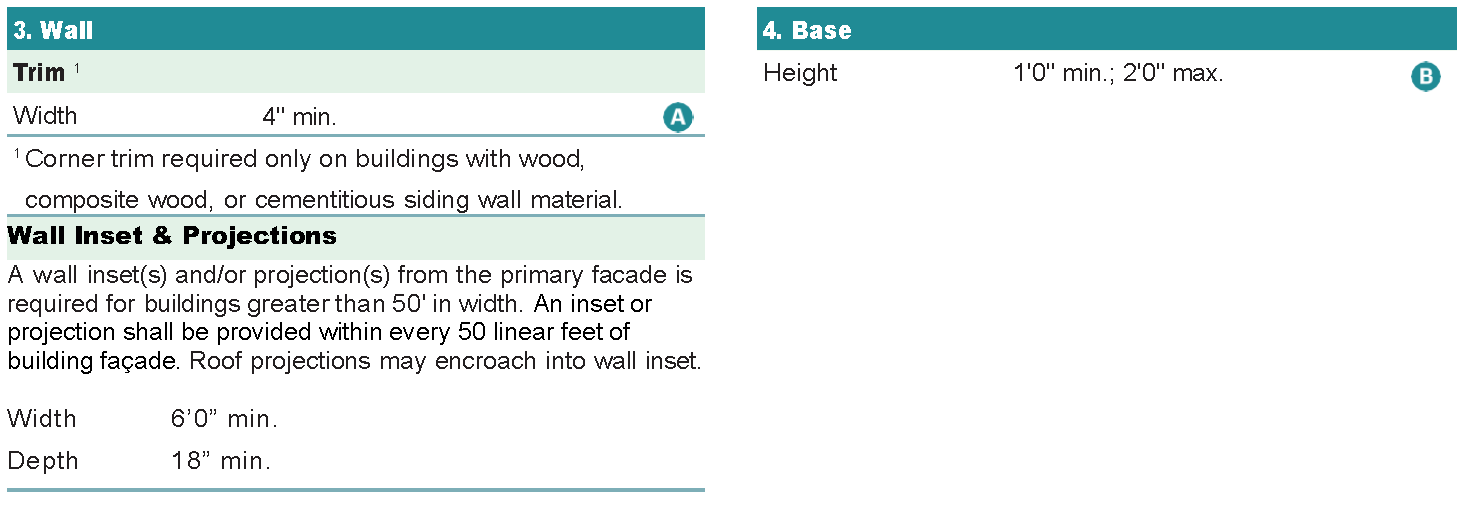The width and height of the screenshot is (1466, 506).
Task: Click the "Height" label in Base section
Action: click(x=800, y=73)
